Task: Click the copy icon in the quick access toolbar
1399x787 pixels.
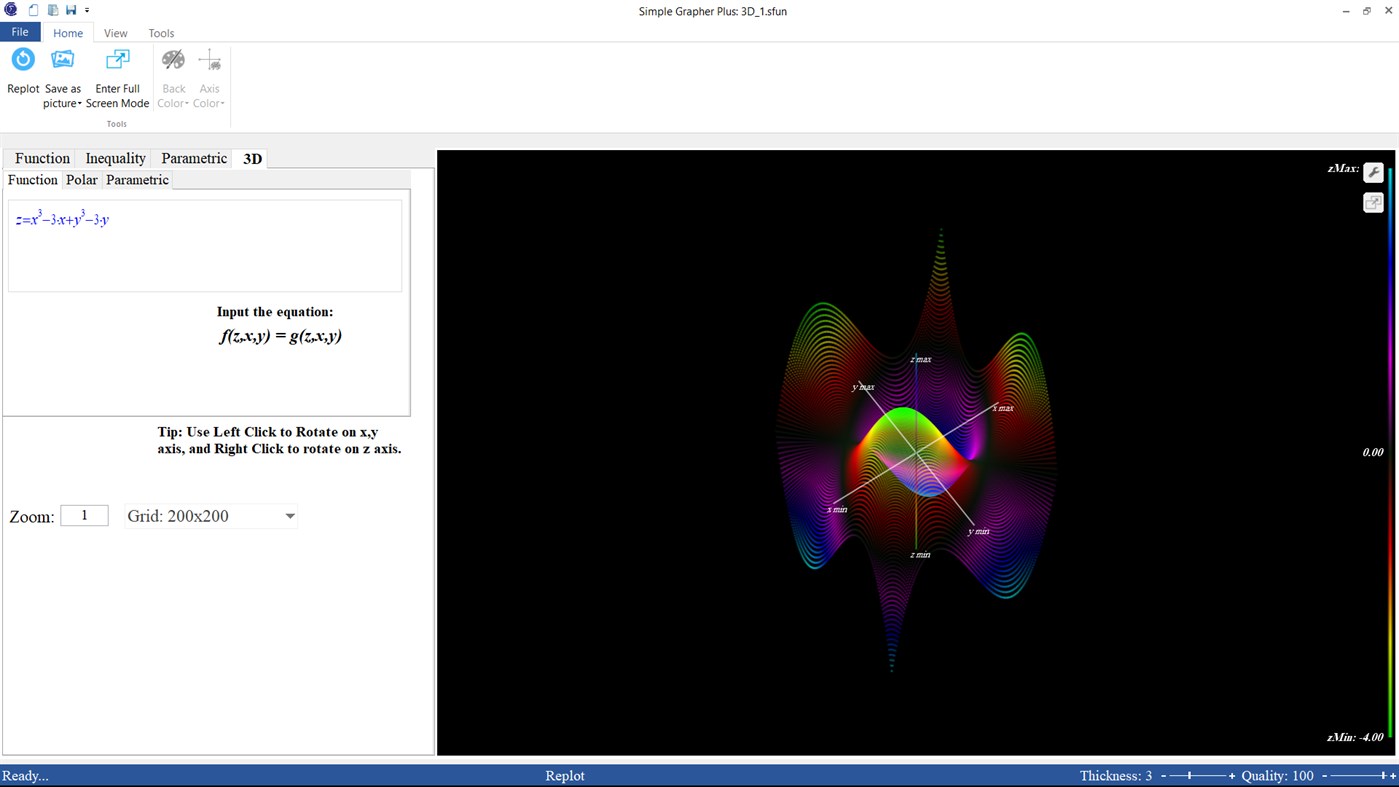Action: [x=51, y=9]
